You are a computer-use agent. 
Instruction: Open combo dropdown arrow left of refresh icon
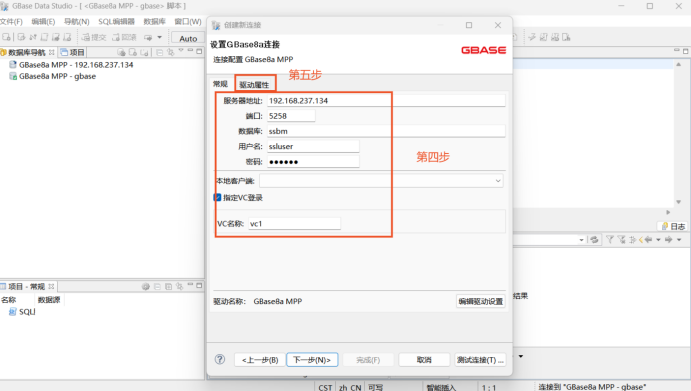(x=581, y=240)
